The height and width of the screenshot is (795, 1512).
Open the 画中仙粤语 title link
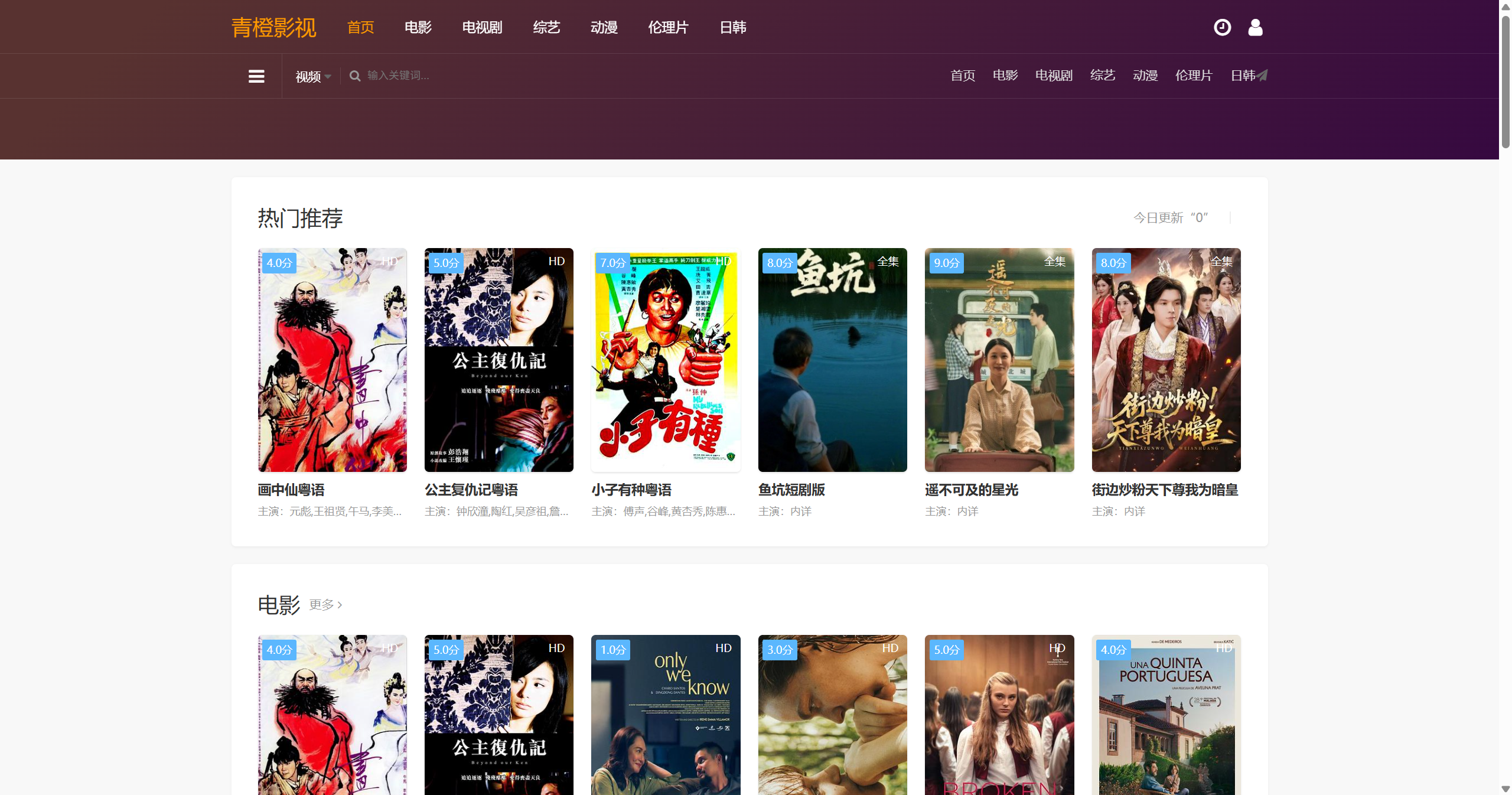[x=291, y=490]
